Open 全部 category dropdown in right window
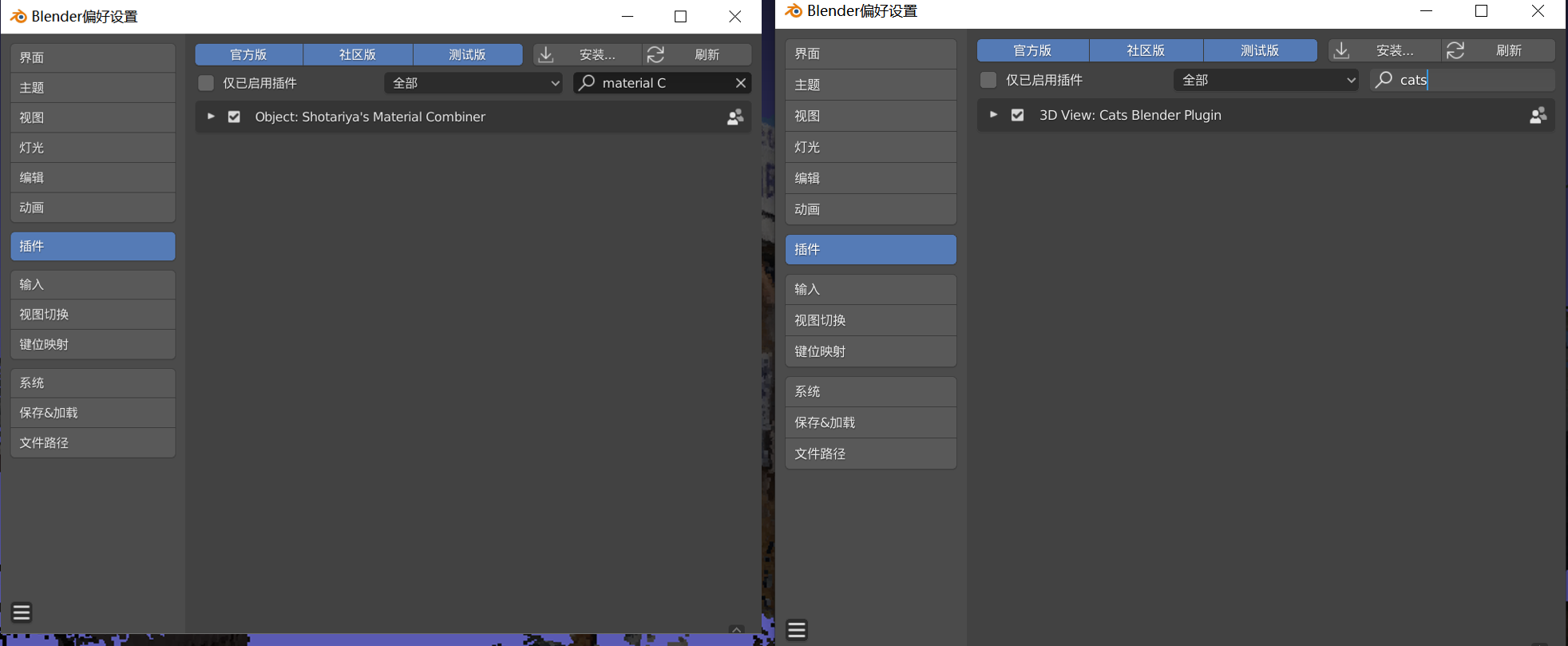This screenshot has width=1568, height=646. coord(1266,80)
